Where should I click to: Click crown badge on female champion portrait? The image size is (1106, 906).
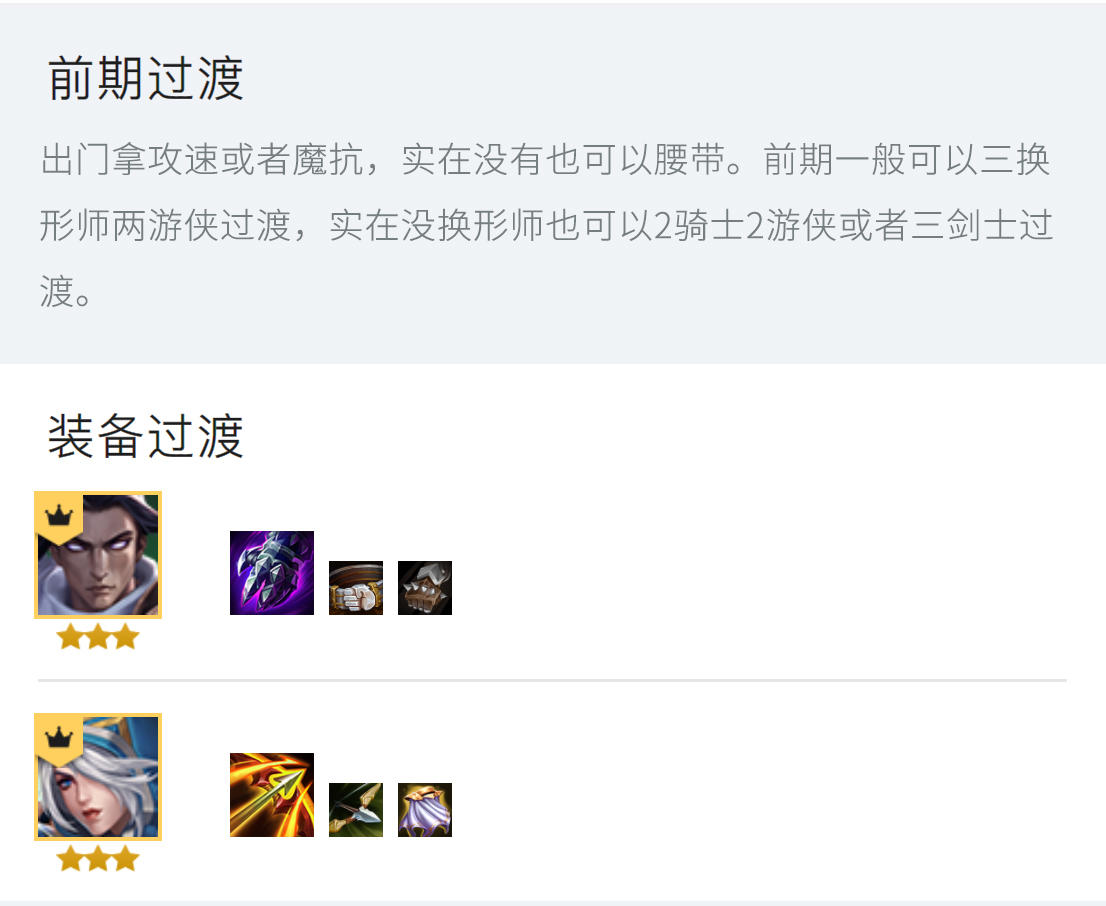pyautogui.click(x=59, y=738)
